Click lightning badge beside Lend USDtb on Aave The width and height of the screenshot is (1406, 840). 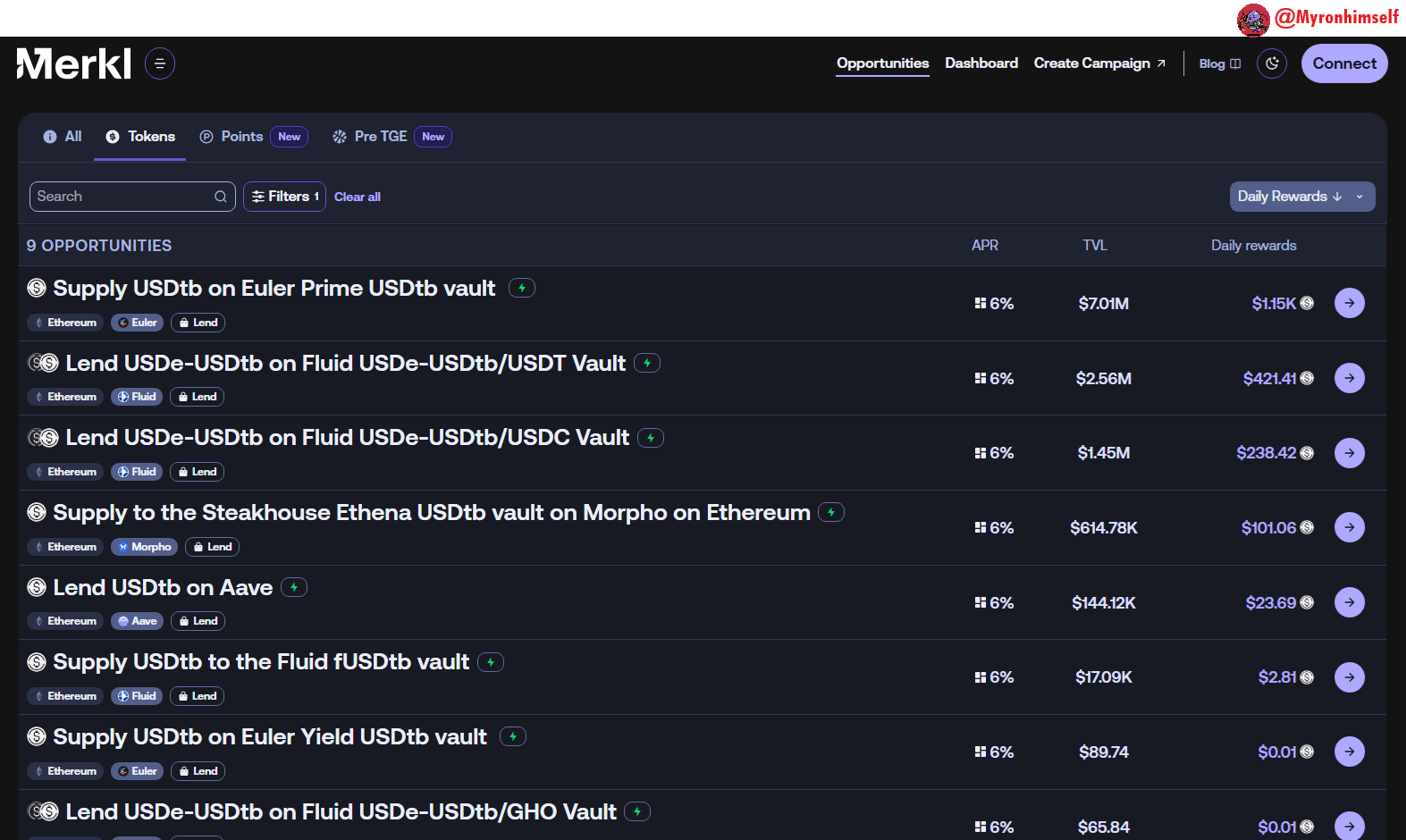coord(294,587)
